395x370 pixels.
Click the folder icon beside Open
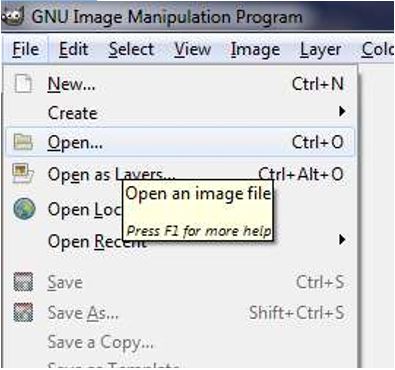pos(23,142)
